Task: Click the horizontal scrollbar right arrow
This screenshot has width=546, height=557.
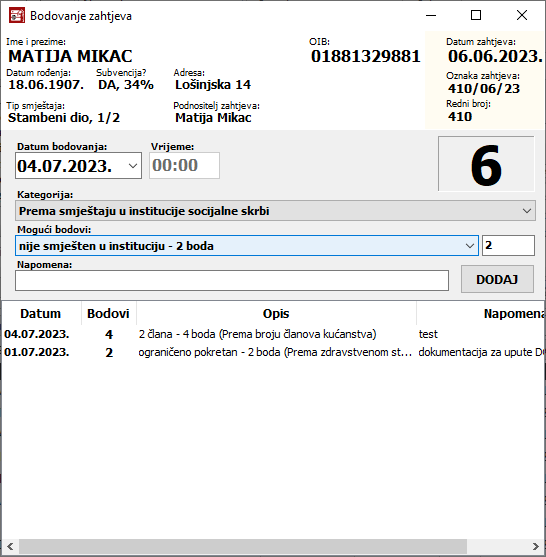Action: [536, 546]
